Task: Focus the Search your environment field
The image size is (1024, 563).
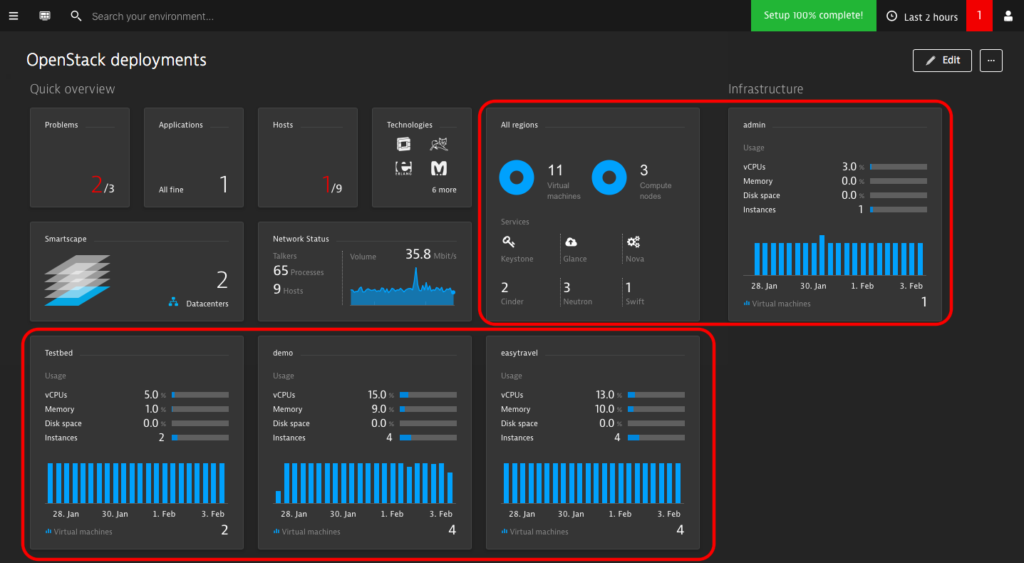Action: 152,16
